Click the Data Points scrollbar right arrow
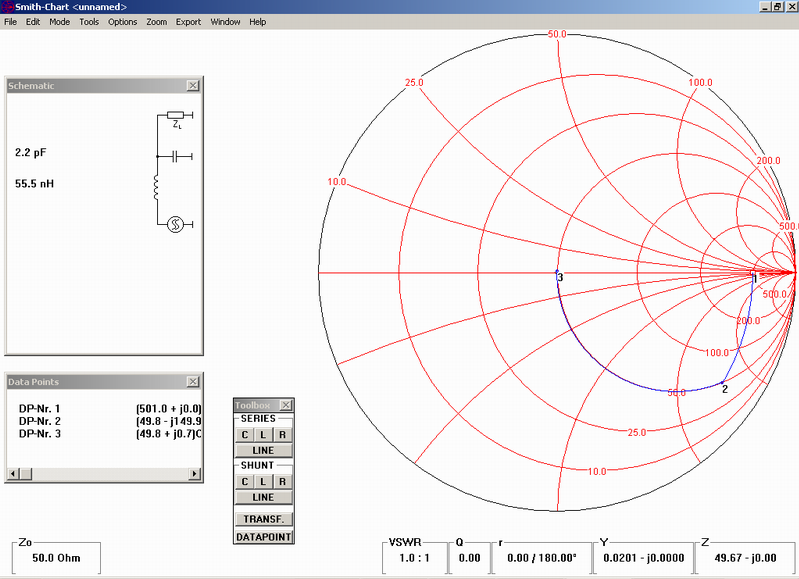Viewport: 799px width, 579px height. 194,473
